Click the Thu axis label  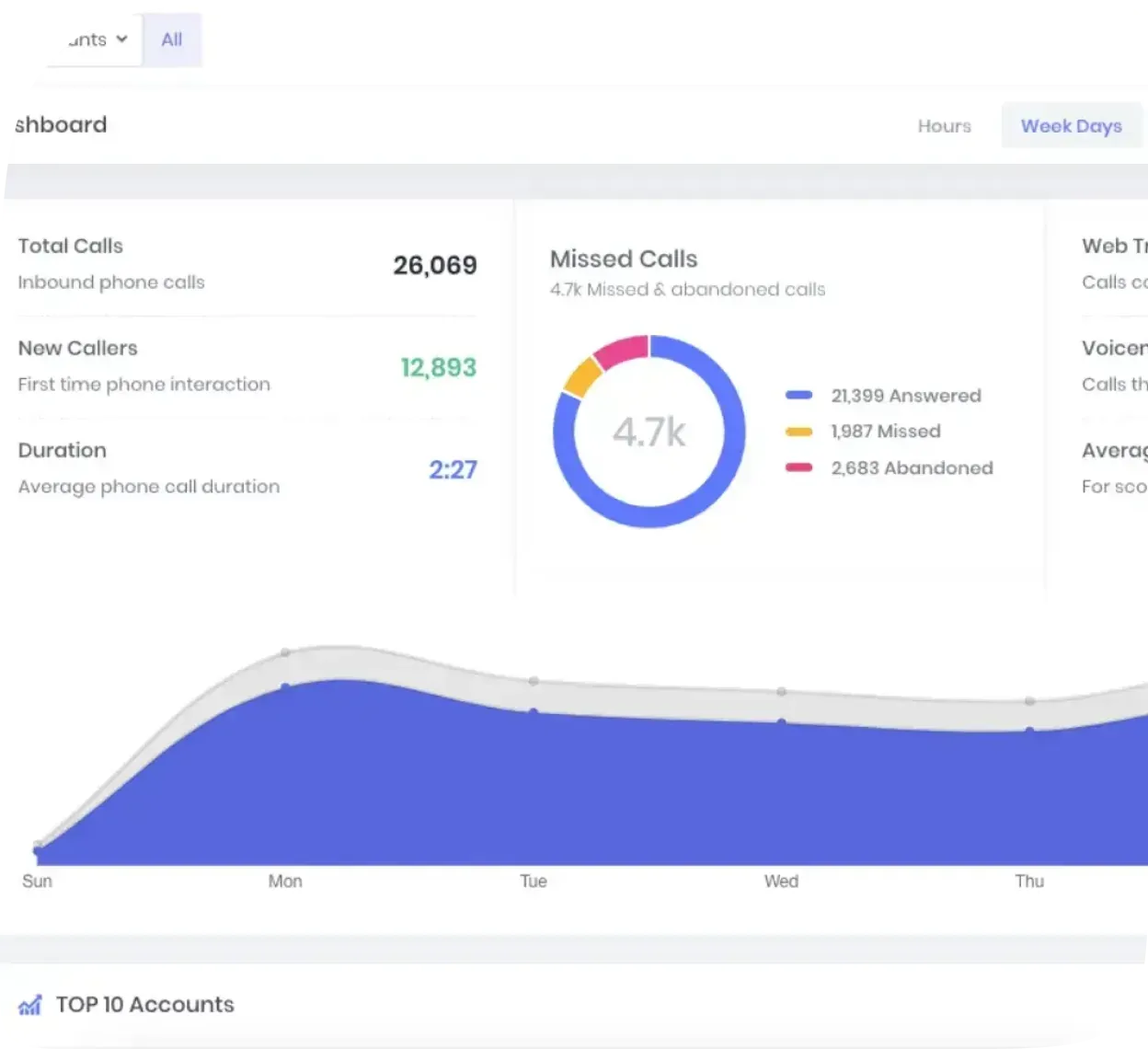(x=1029, y=882)
